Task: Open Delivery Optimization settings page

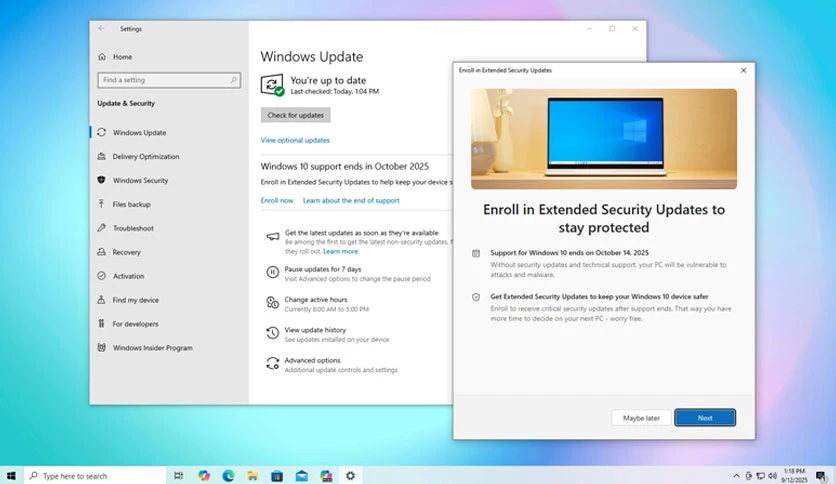Action: 146,156
